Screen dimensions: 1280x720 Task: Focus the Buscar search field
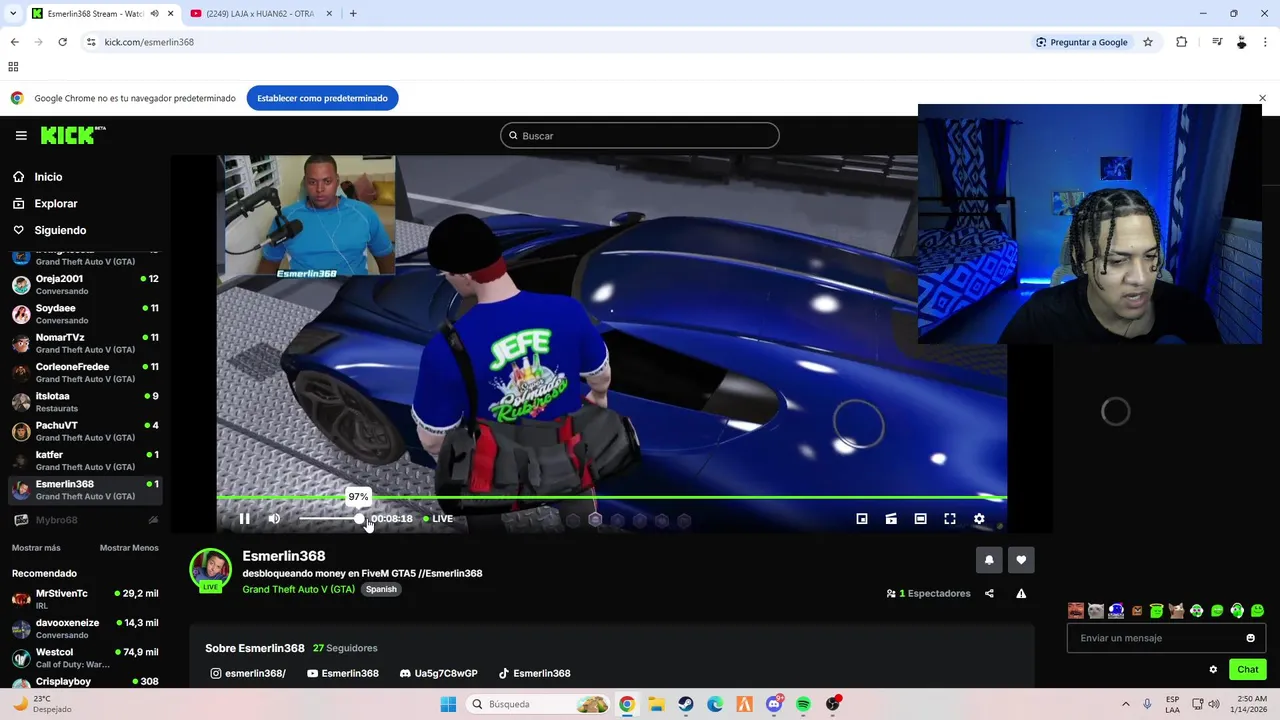640,136
